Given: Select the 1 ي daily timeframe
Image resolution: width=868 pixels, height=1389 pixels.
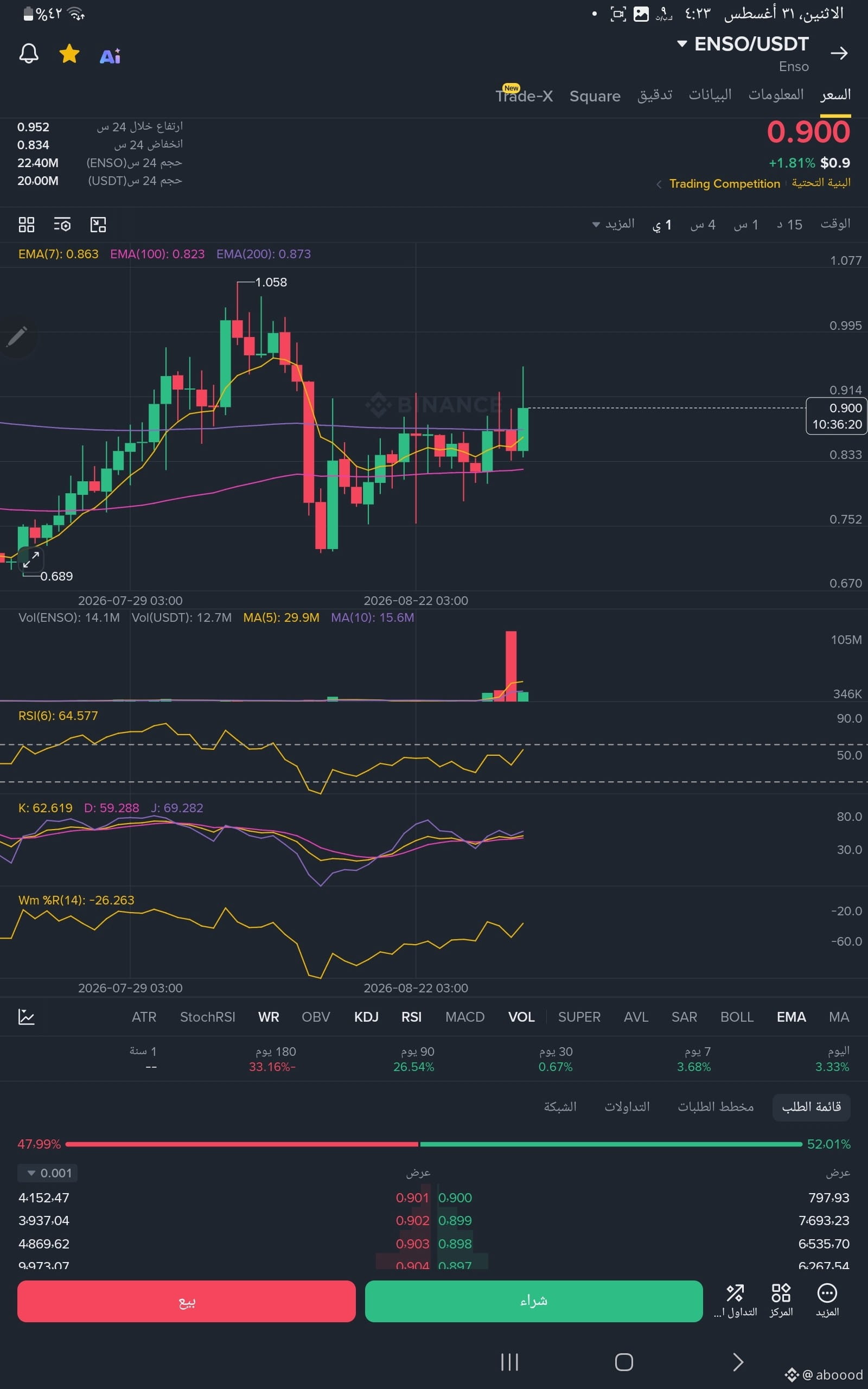Looking at the screenshot, I should (662, 225).
